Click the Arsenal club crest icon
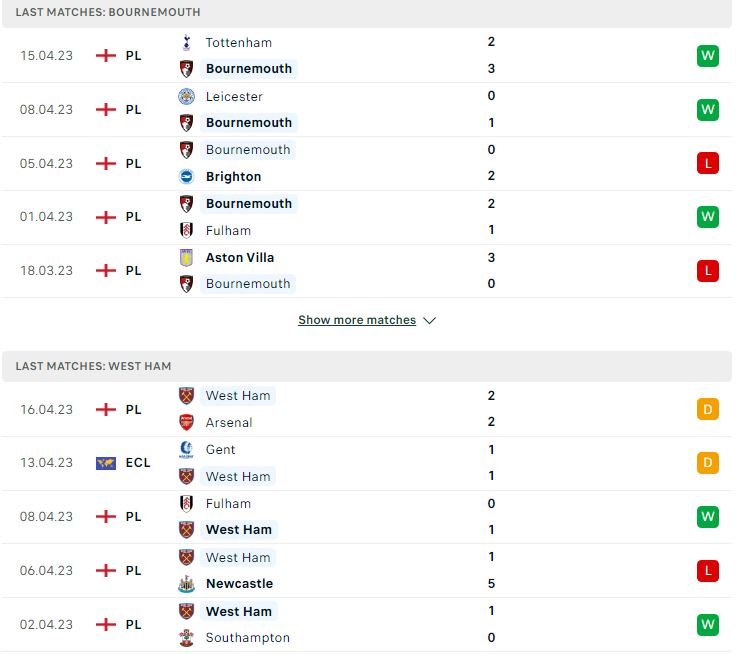The image size is (745, 654). 186,422
